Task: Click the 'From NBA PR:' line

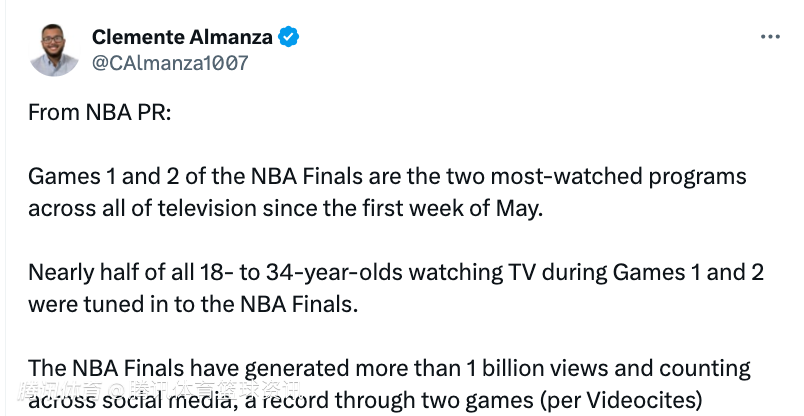Action: point(99,112)
